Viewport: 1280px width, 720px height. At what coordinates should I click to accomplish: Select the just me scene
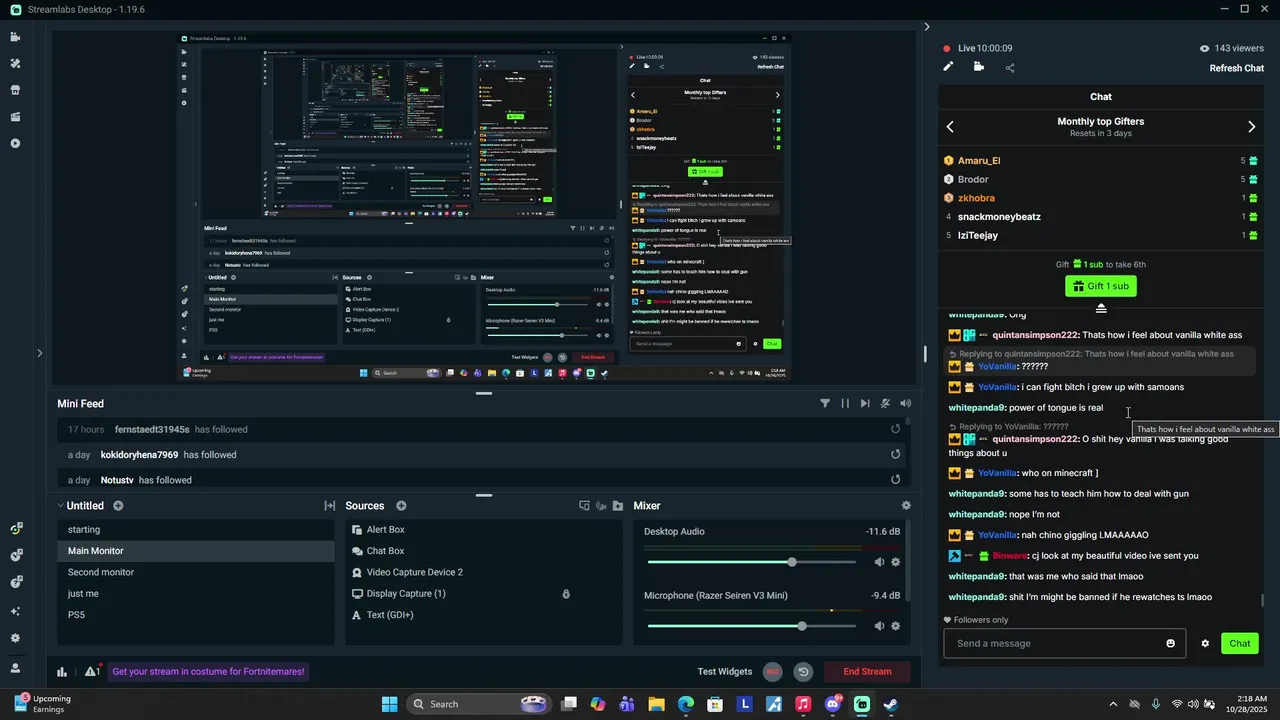(195, 594)
